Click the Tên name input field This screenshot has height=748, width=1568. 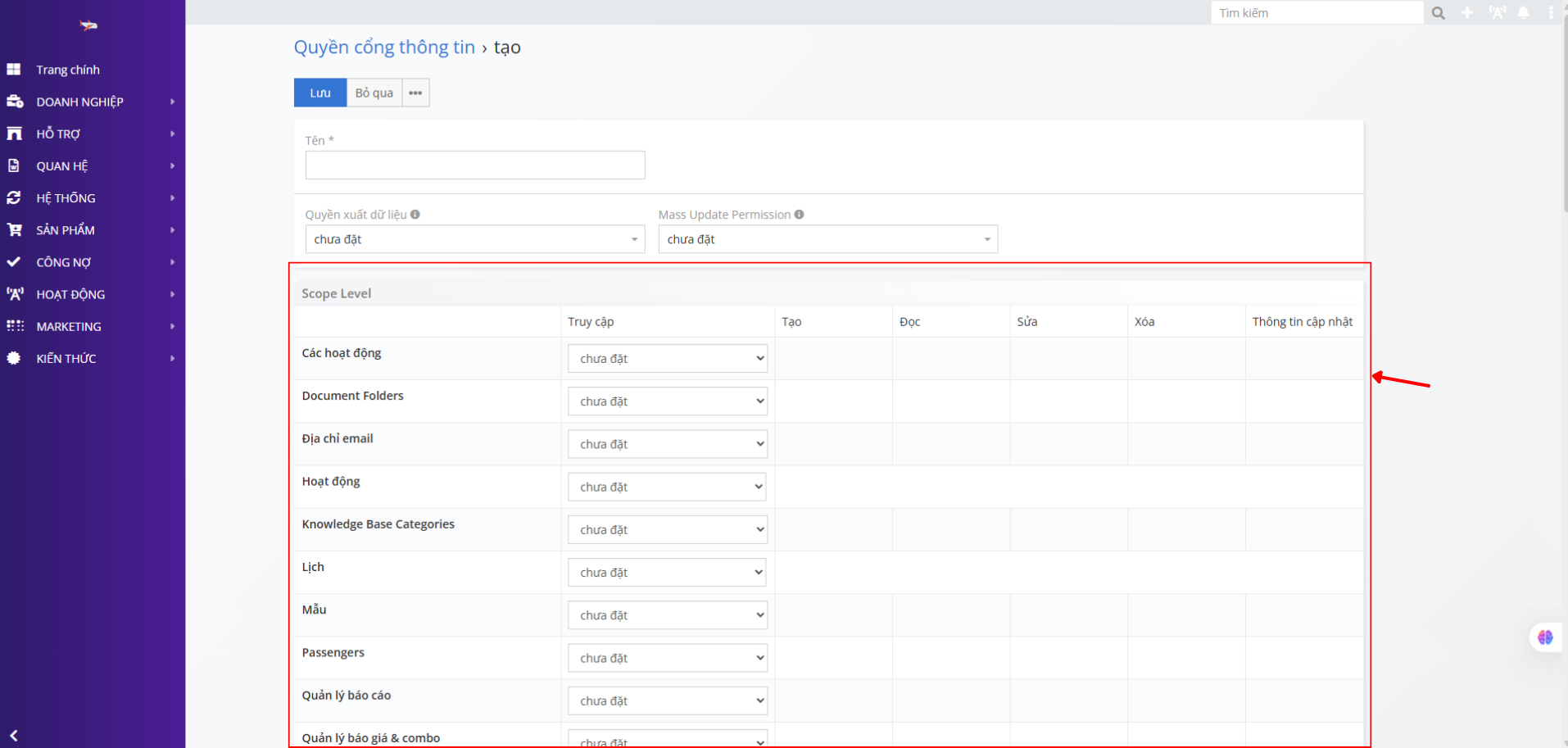tap(474, 165)
